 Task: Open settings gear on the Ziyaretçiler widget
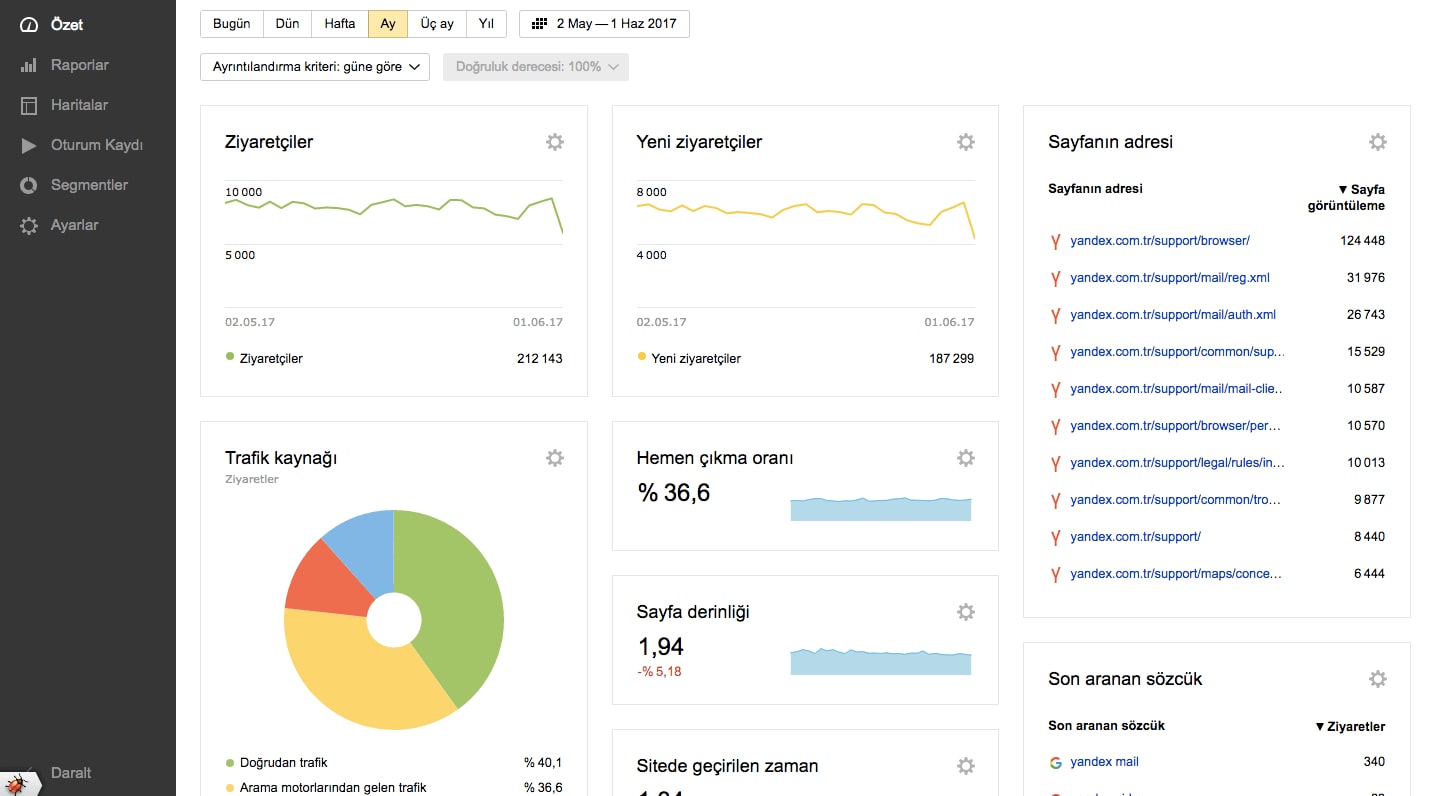coord(555,142)
